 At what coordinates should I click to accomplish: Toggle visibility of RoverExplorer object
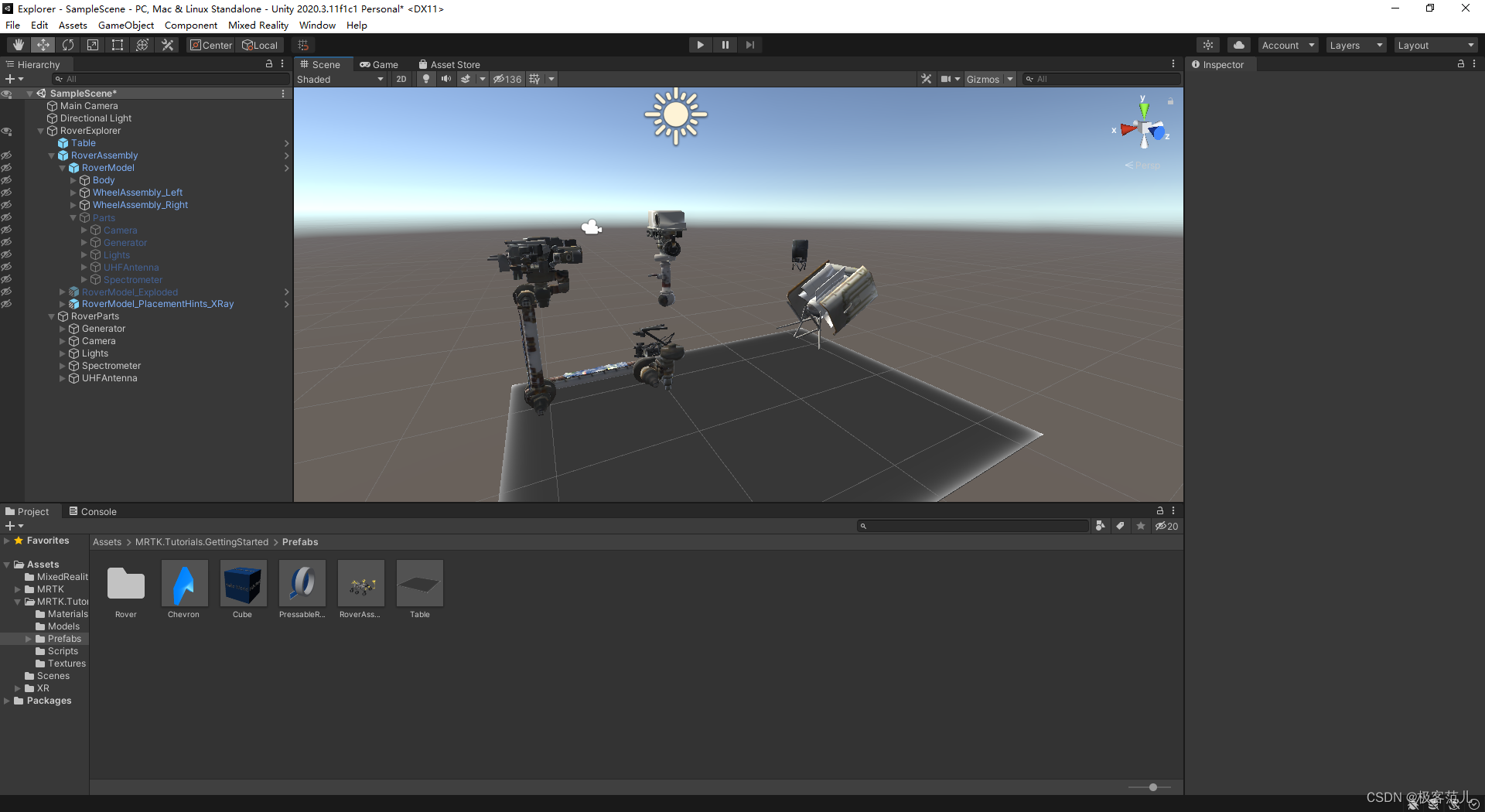point(7,131)
